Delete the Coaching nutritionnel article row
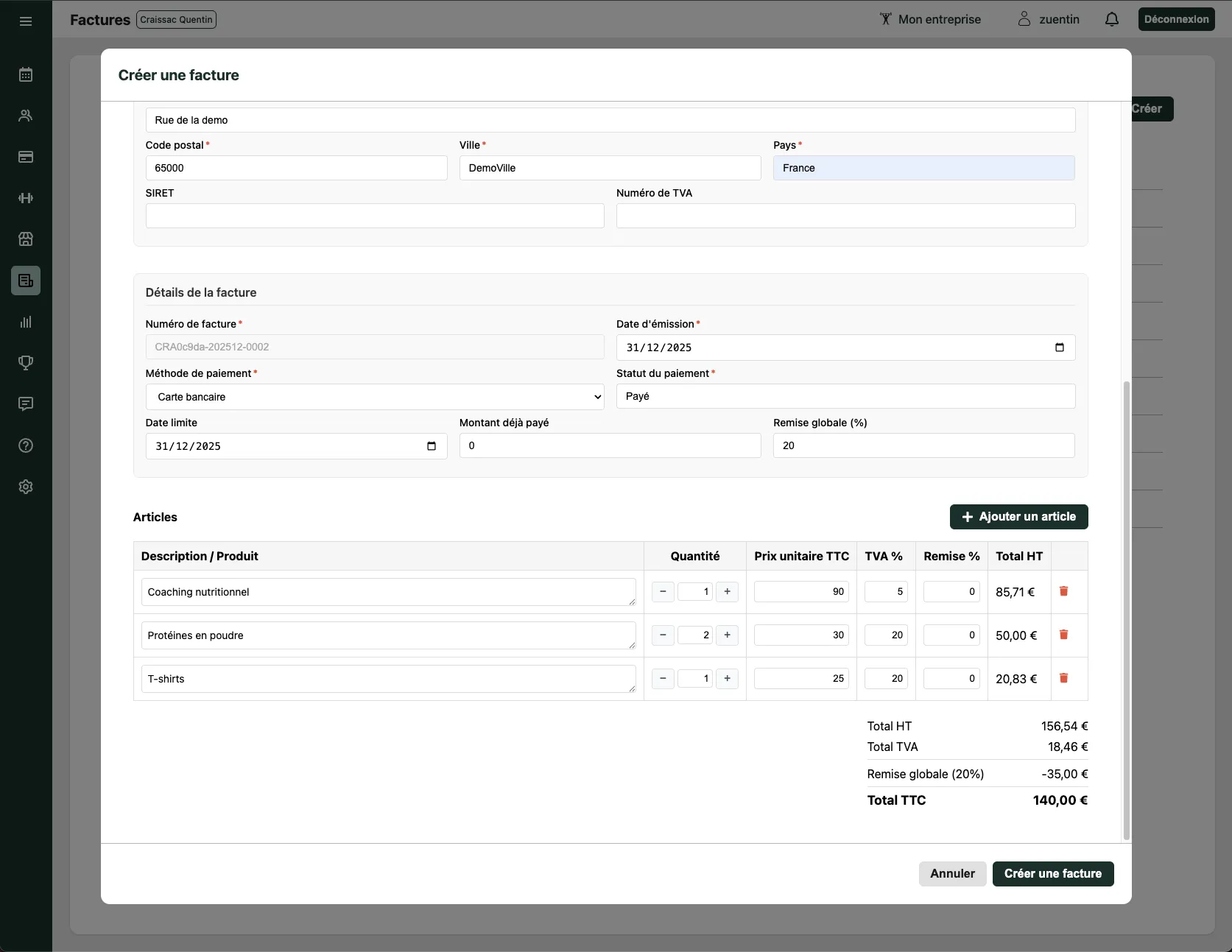This screenshot has width=1232, height=952. (x=1063, y=591)
